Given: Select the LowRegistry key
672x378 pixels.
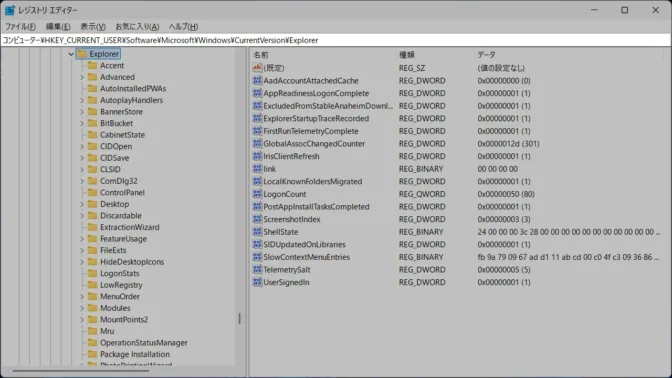Looking at the screenshot, I should point(121,285).
